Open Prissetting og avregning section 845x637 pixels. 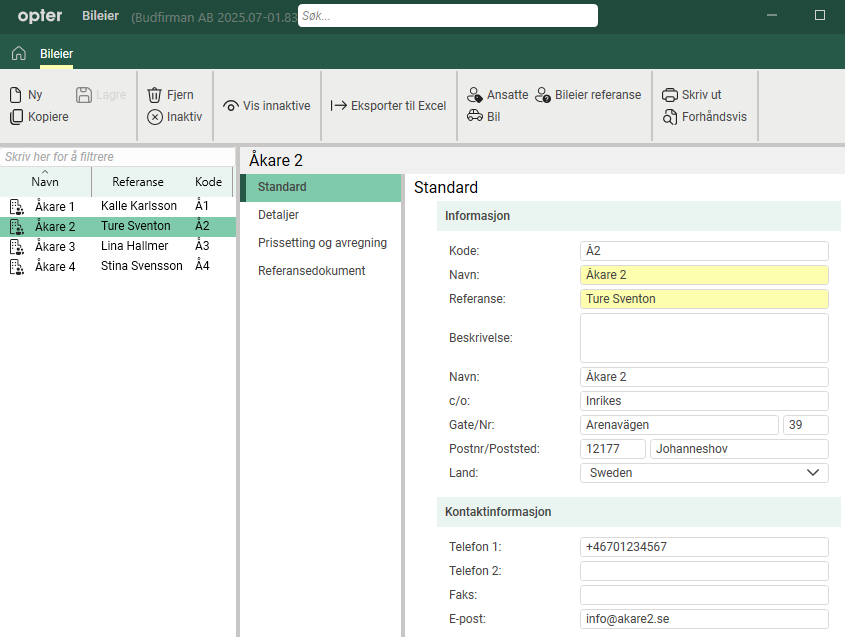(322, 243)
